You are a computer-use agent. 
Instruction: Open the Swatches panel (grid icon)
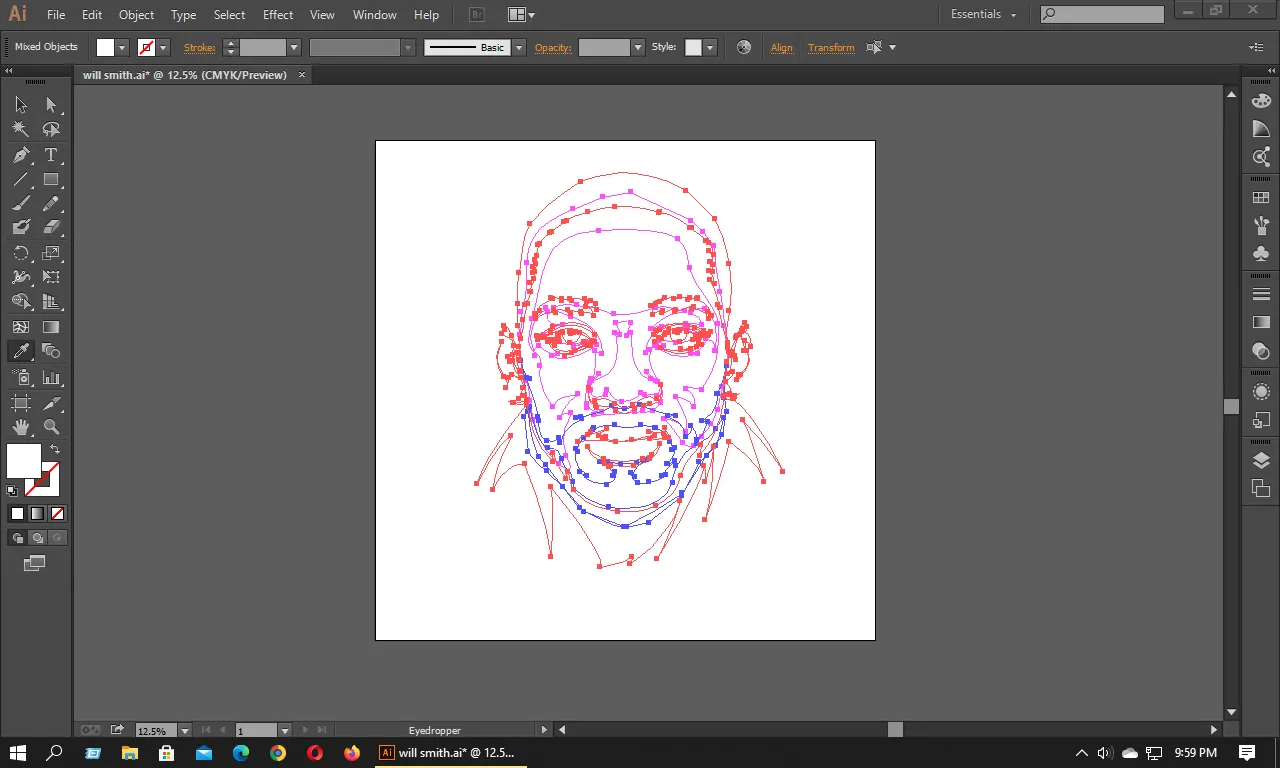pyautogui.click(x=1261, y=198)
